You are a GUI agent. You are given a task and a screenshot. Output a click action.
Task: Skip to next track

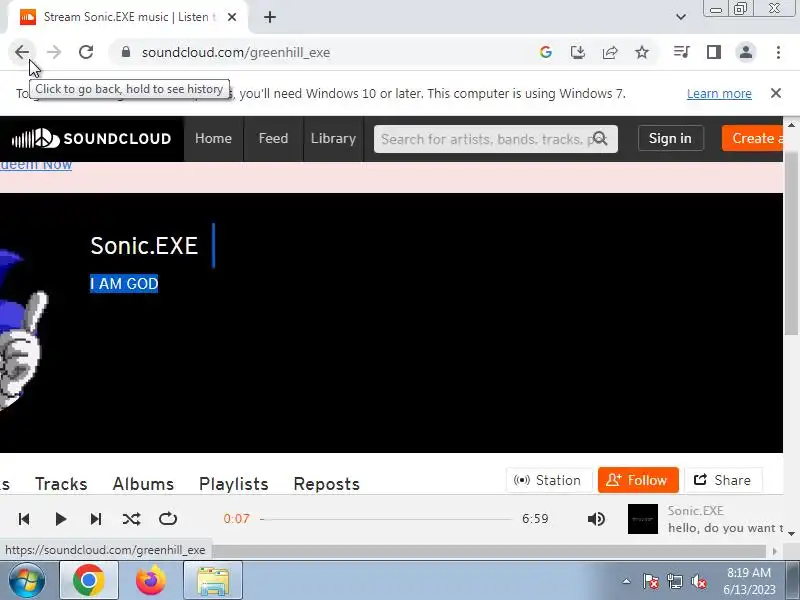click(x=95, y=519)
